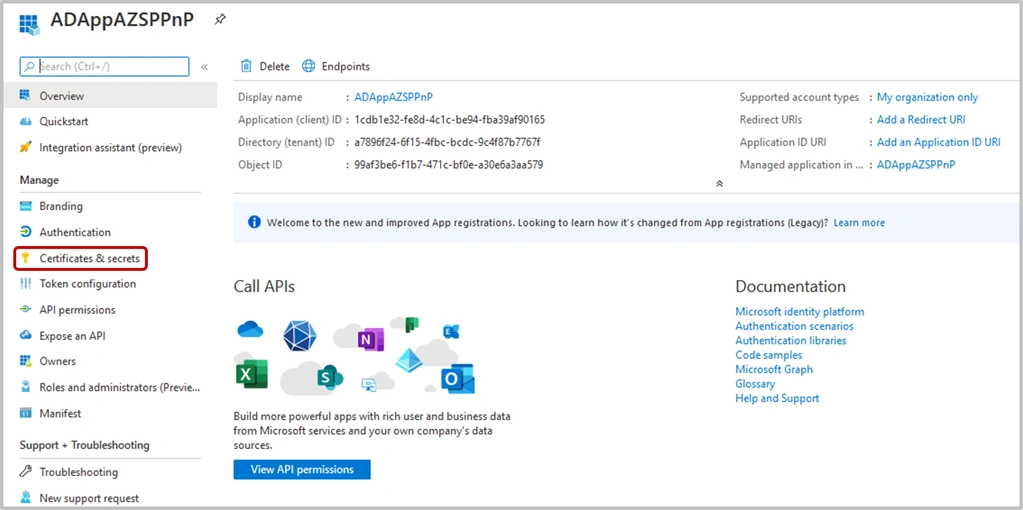Click the Excel icon in Call APIs

click(x=252, y=374)
